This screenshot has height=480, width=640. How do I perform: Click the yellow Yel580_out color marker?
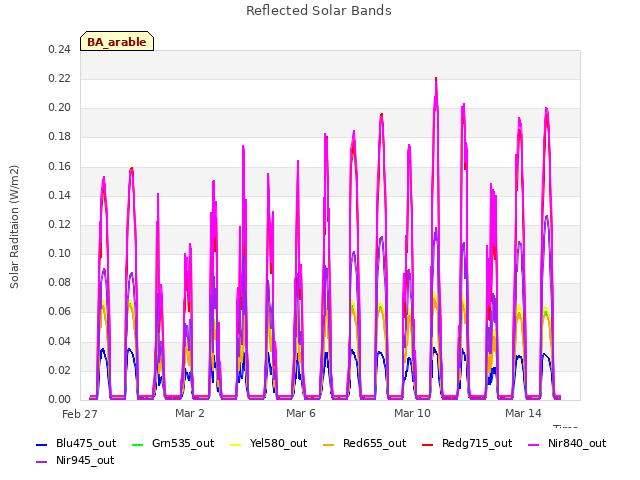(236, 444)
